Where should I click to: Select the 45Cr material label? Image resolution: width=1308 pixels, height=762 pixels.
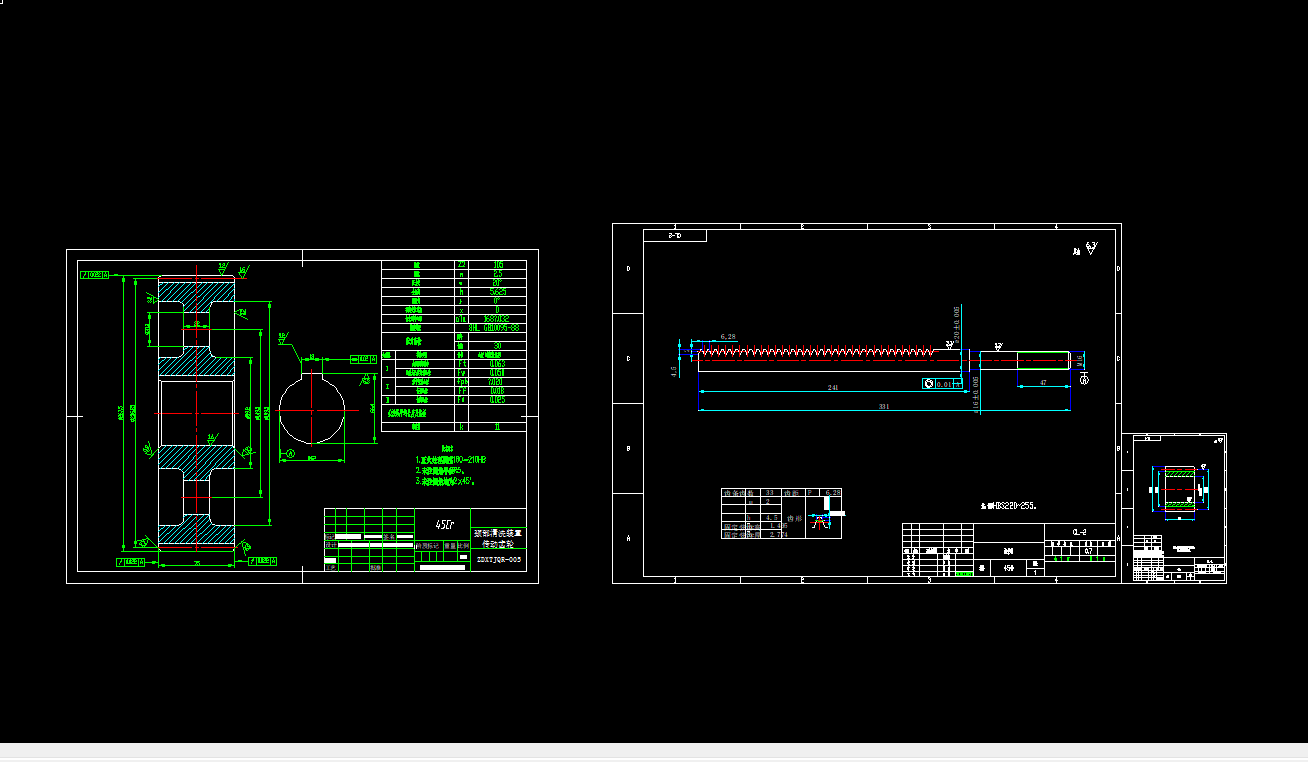point(443,523)
